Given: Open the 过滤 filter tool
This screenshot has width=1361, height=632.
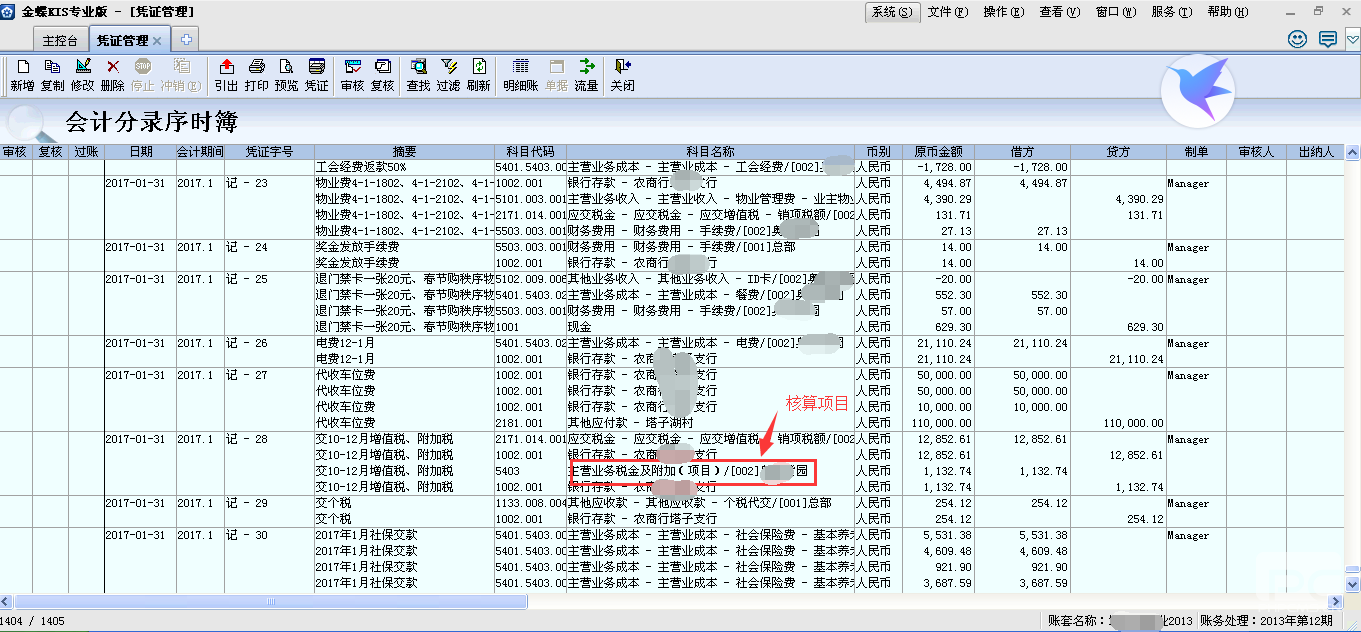Looking at the screenshot, I should pyautogui.click(x=448, y=75).
